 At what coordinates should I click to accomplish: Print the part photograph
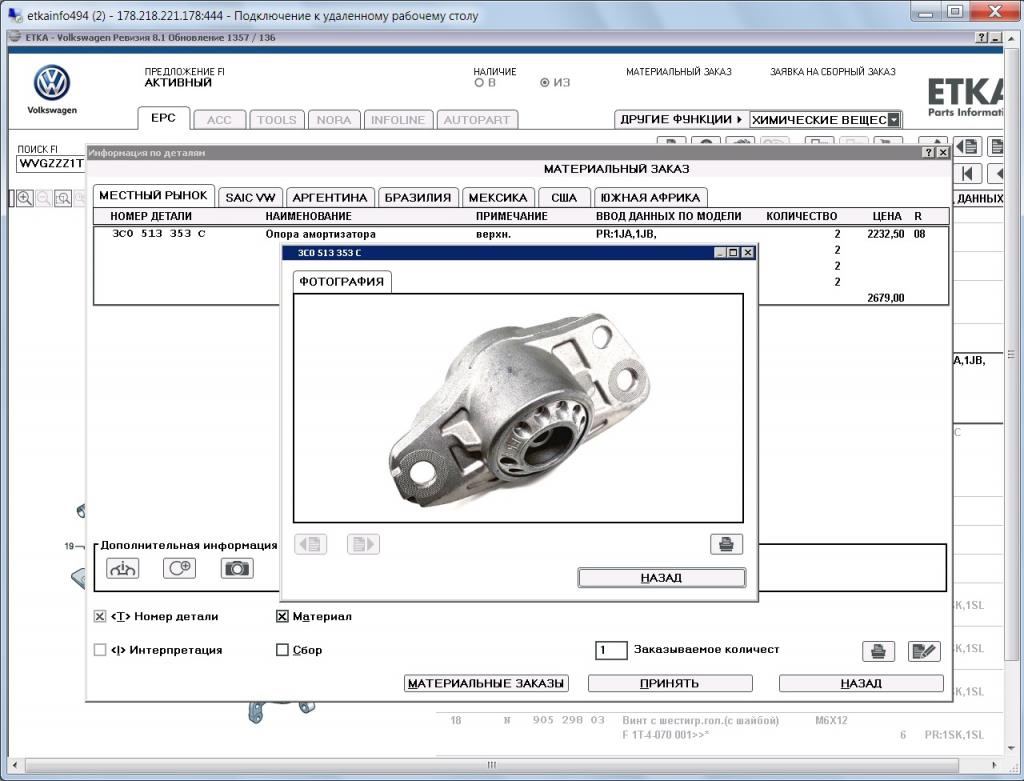[726, 544]
